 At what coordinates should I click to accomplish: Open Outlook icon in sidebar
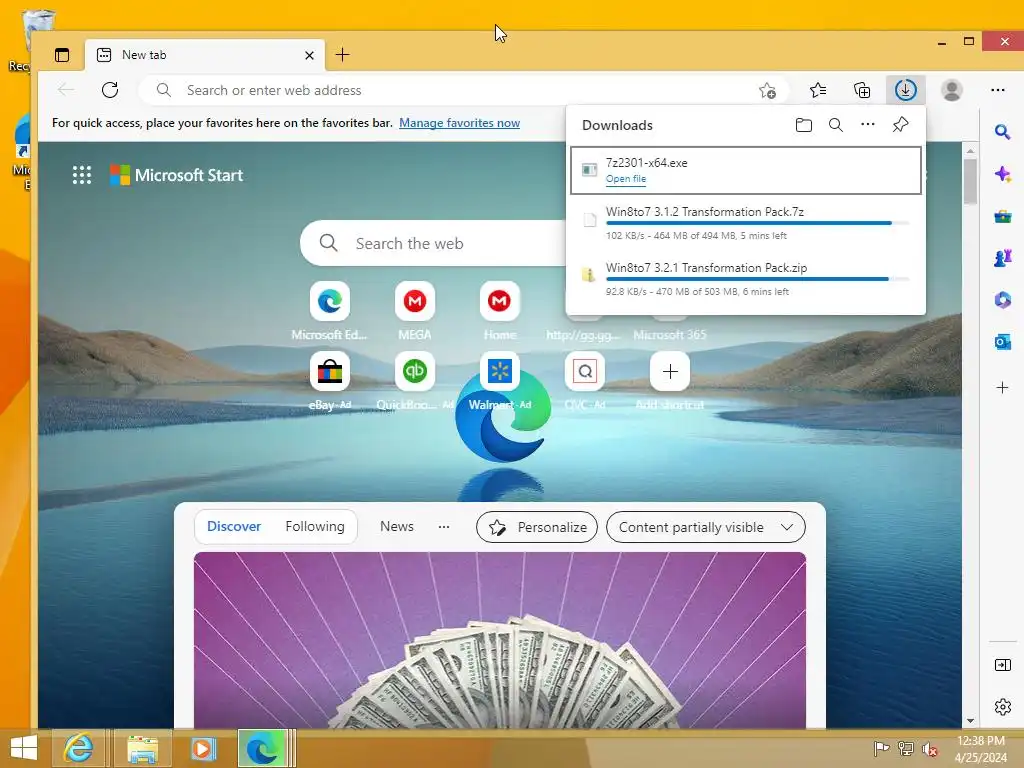(1002, 342)
